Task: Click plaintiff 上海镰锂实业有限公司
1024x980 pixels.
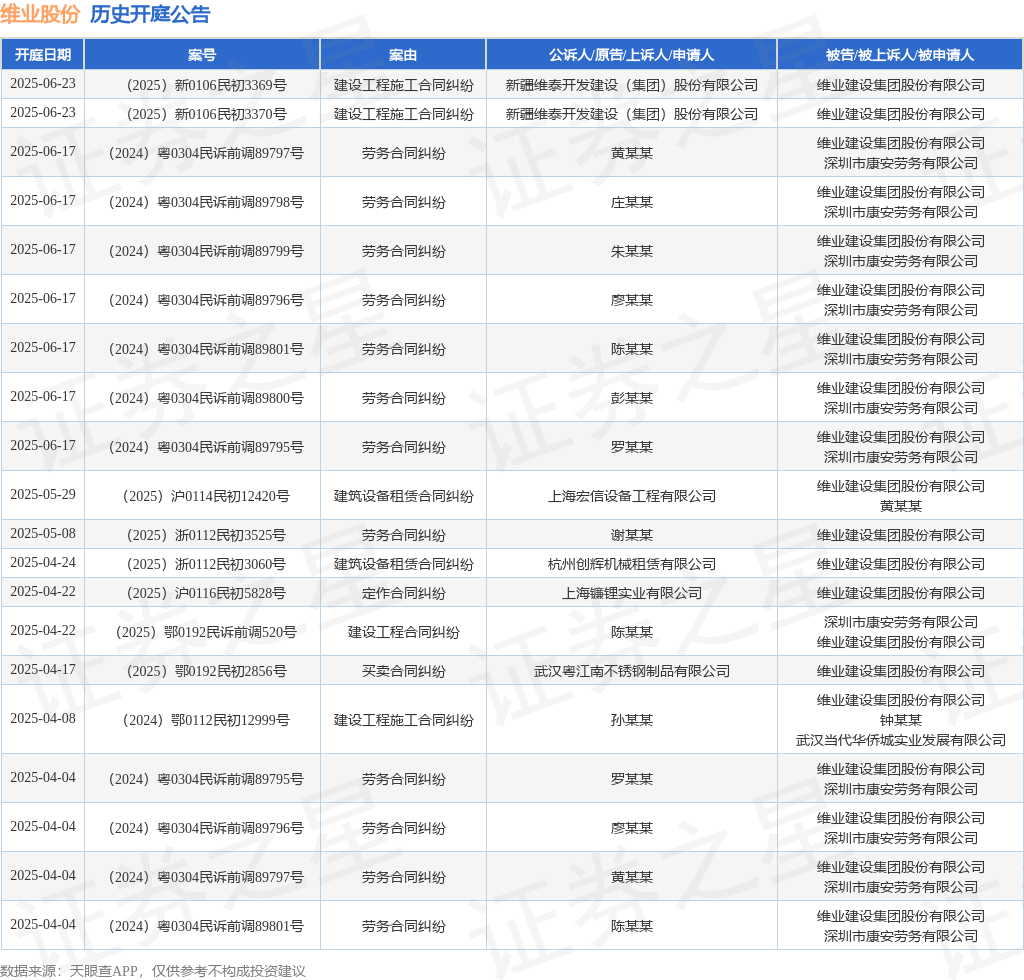Action: [x=632, y=593]
